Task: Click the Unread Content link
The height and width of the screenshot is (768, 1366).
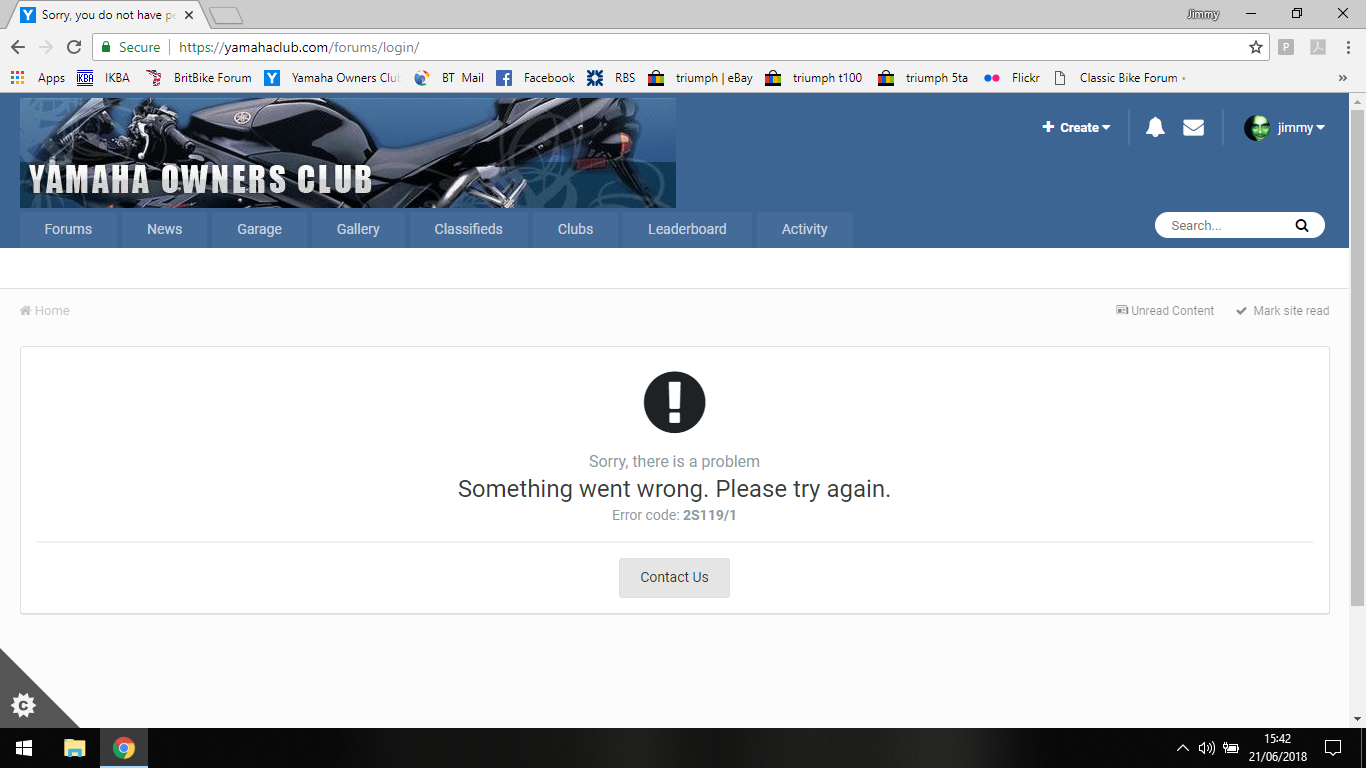Action: 1165,311
